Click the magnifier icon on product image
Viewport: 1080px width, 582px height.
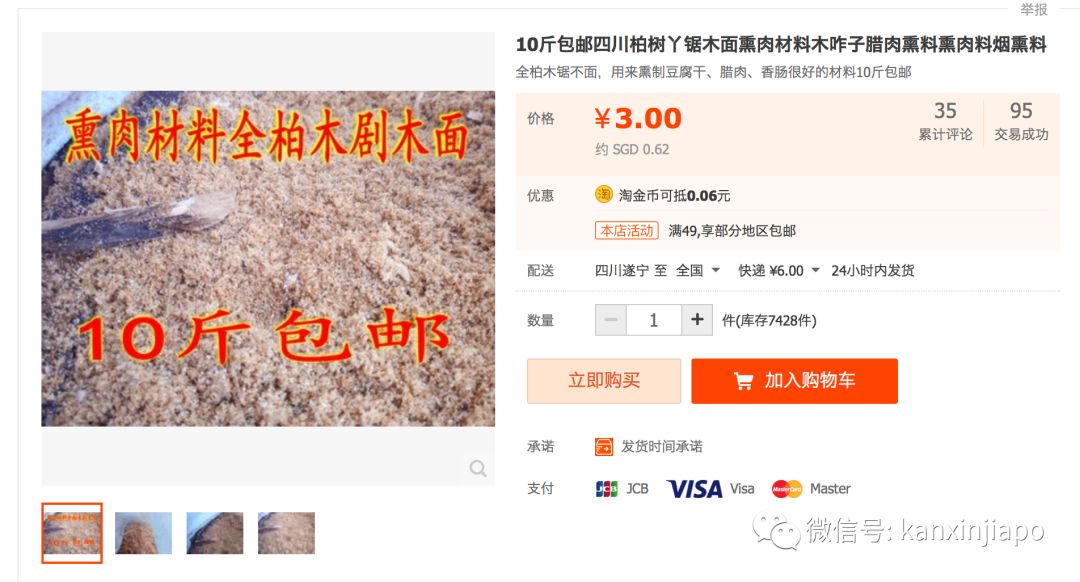pos(478,468)
